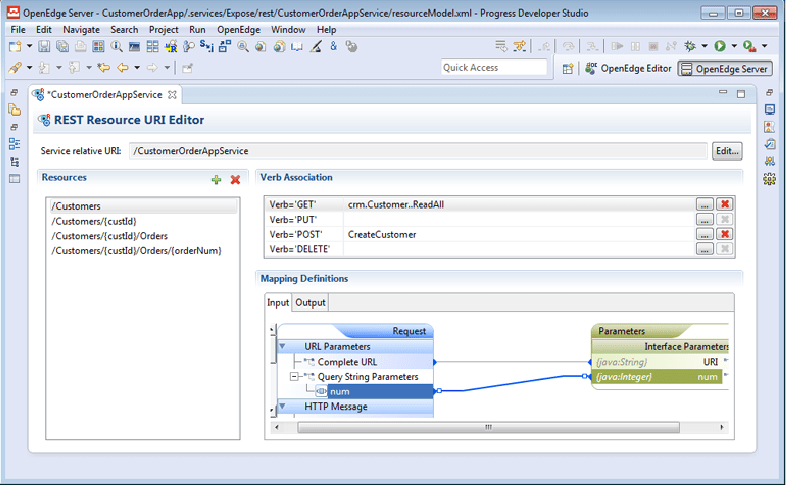Click the folder icon in left sidebar
The width and height of the screenshot is (786, 485).
(x=15, y=110)
